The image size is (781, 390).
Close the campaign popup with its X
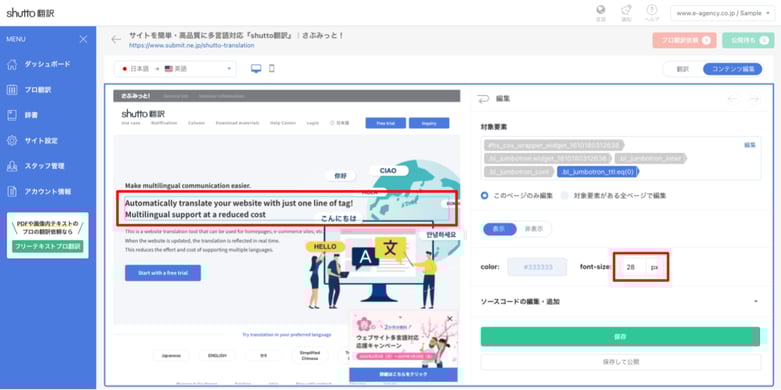click(x=450, y=318)
